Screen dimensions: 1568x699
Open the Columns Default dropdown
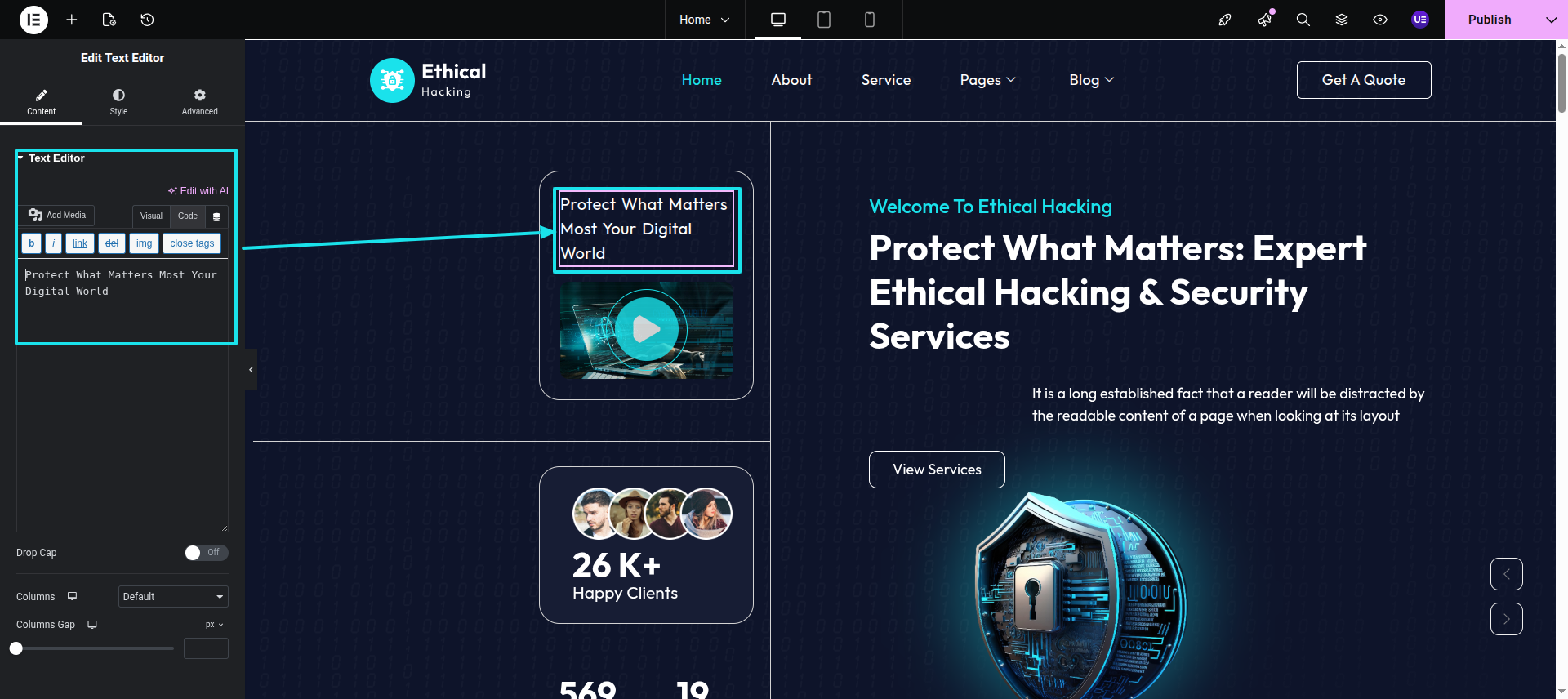pos(173,597)
